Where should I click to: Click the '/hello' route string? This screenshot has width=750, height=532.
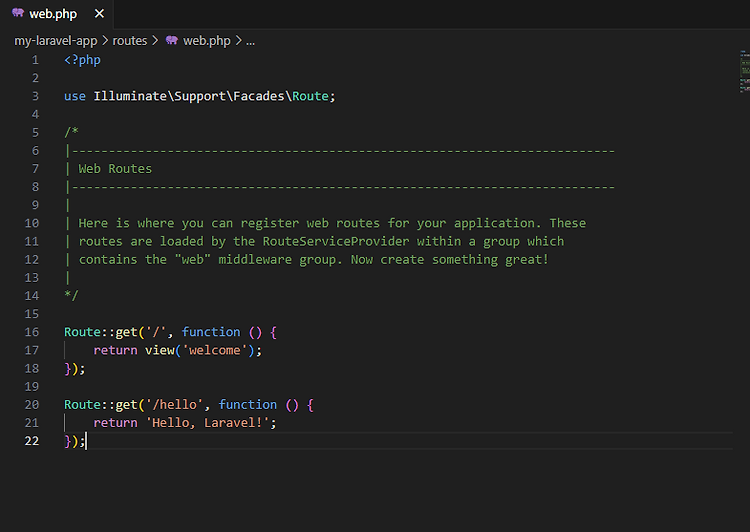[174, 405]
